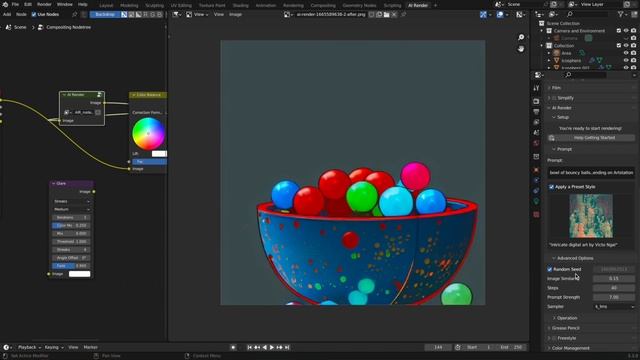Click the preset style thumbnail
Viewport: 640px width, 360px height.
pyautogui.click(x=591, y=216)
